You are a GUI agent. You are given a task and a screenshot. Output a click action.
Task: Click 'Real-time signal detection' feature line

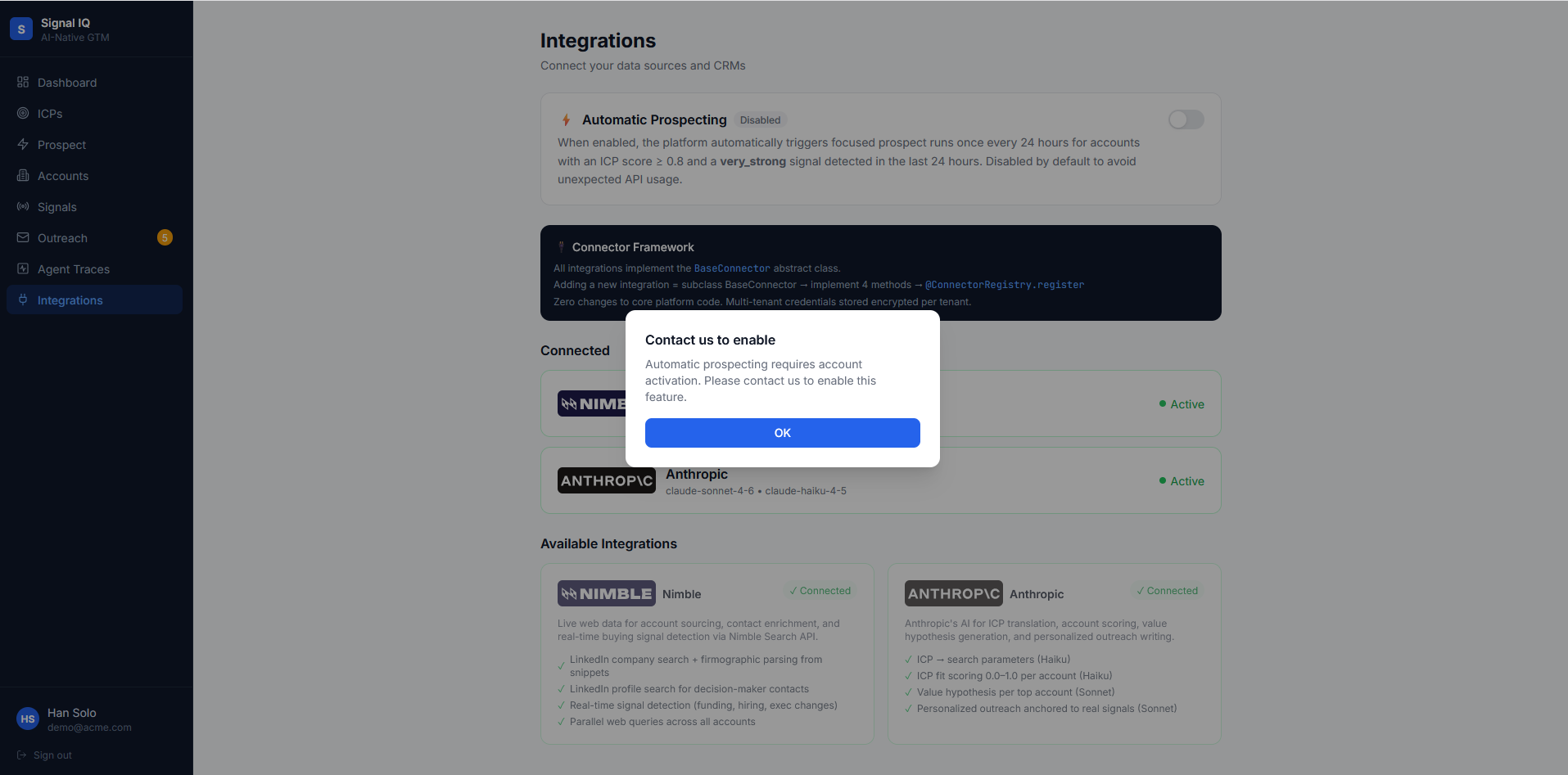pyautogui.click(x=703, y=705)
